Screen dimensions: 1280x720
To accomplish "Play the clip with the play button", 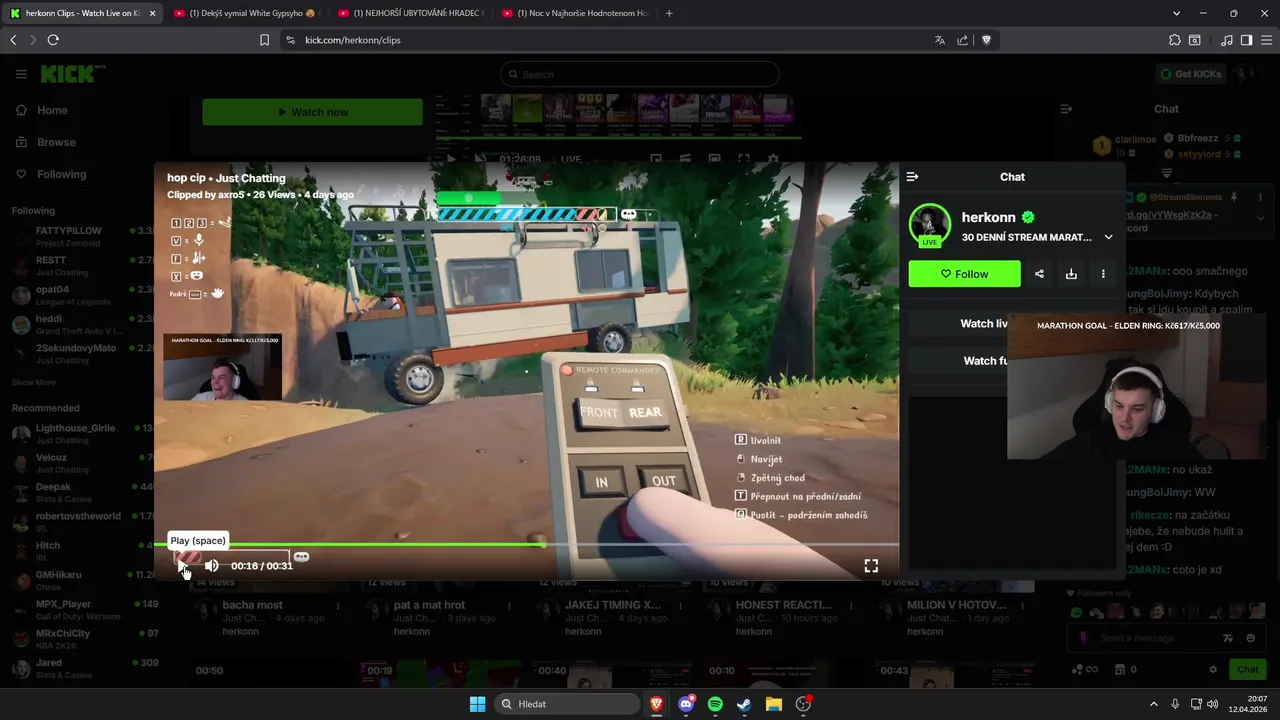I will (183, 566).
